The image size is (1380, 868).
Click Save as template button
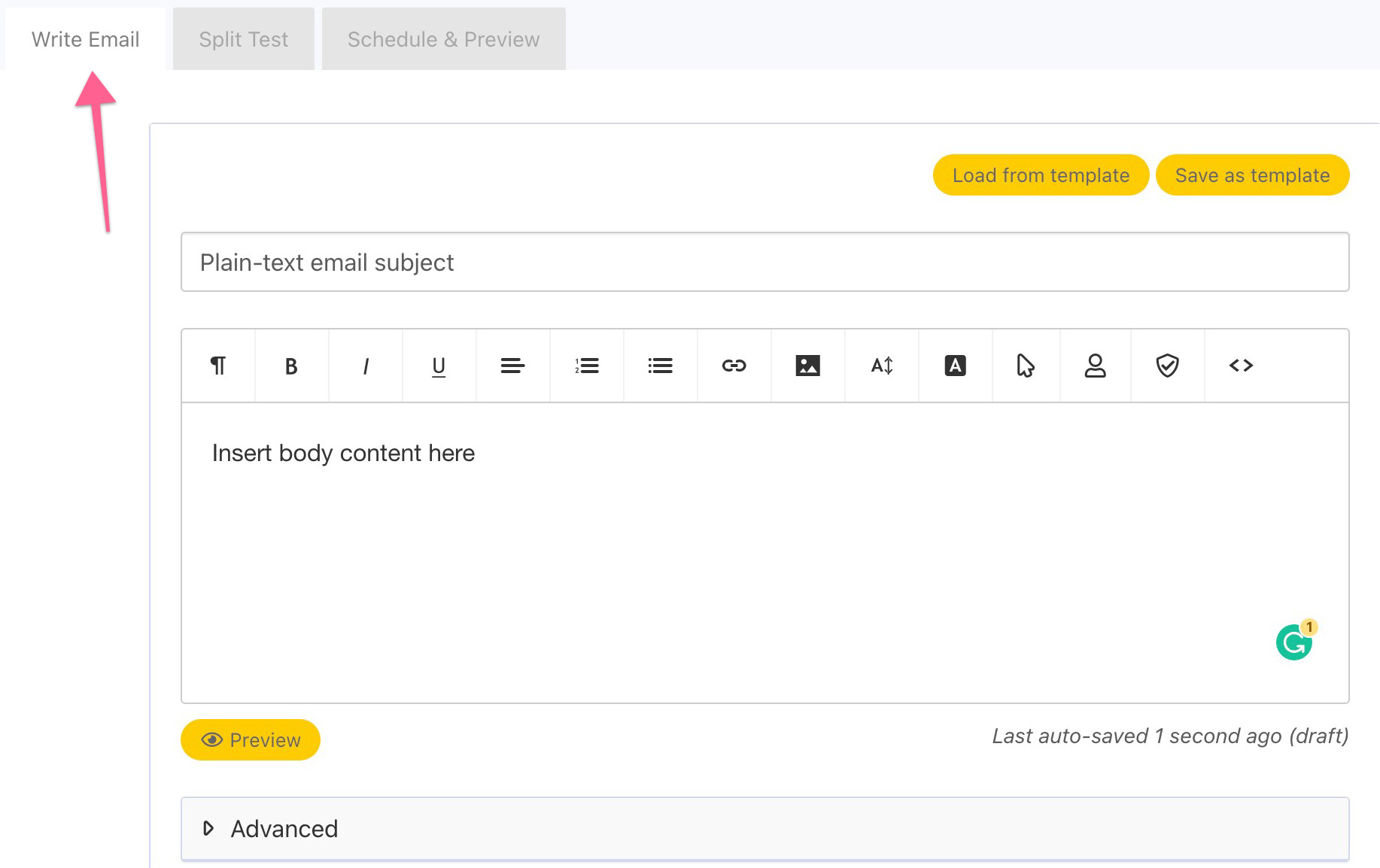click(x=1252, y=175)
